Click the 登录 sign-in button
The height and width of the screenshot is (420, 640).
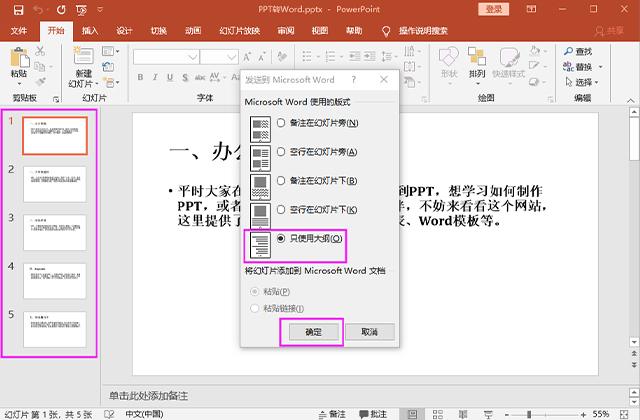pos(493,9)
